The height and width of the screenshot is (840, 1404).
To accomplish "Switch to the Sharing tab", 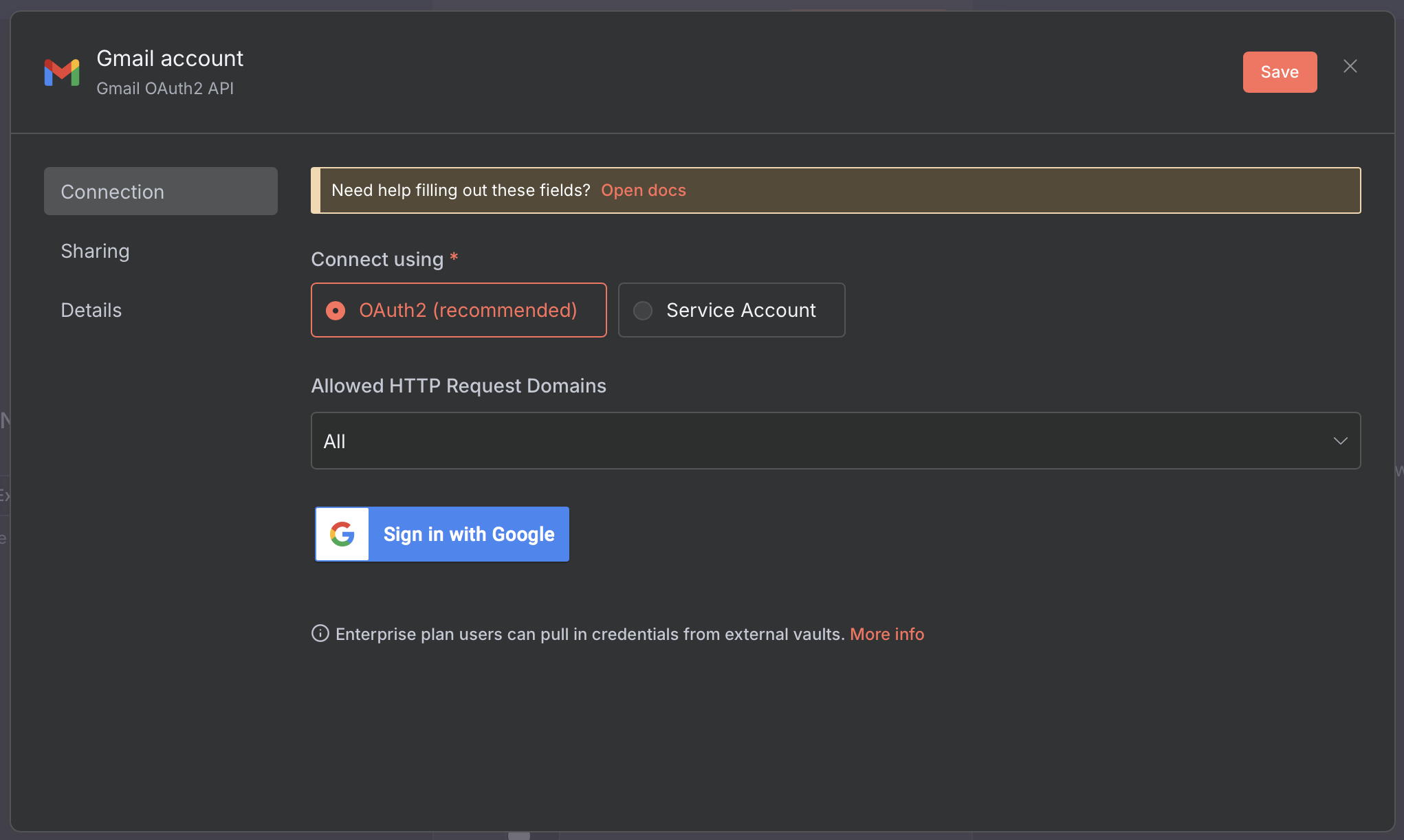I will pyautogui.click(x=95, y=251).
